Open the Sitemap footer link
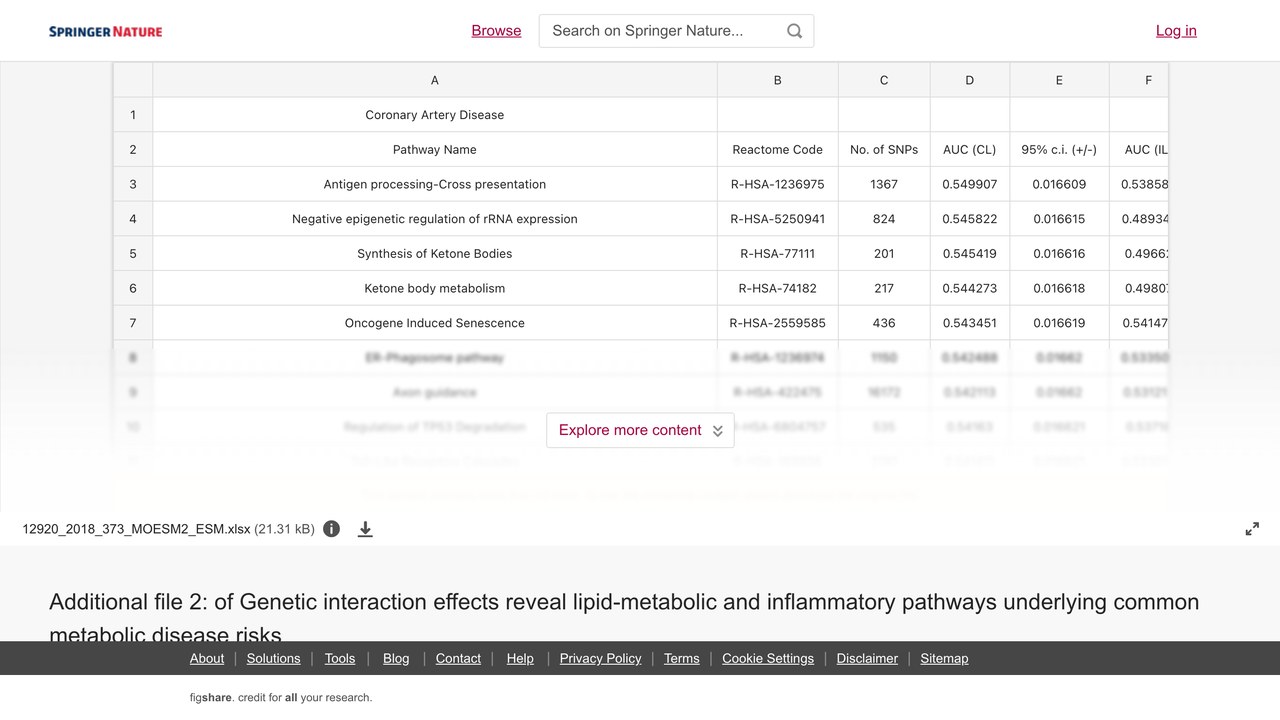 pyautogui.click(x=944, y=658)
